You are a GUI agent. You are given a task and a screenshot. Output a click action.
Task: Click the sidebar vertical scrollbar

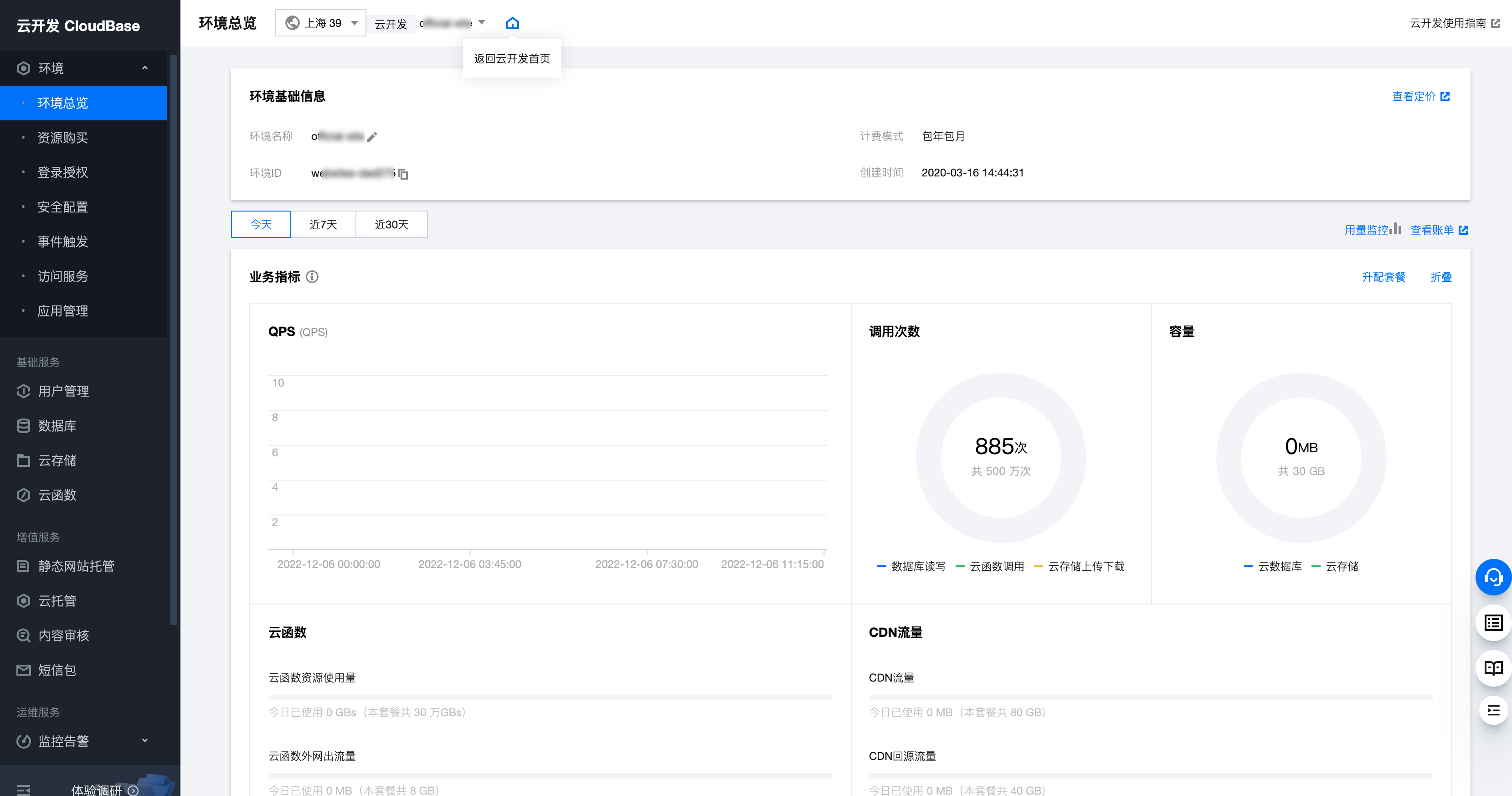pyautogui.click(x=173, y=341)
